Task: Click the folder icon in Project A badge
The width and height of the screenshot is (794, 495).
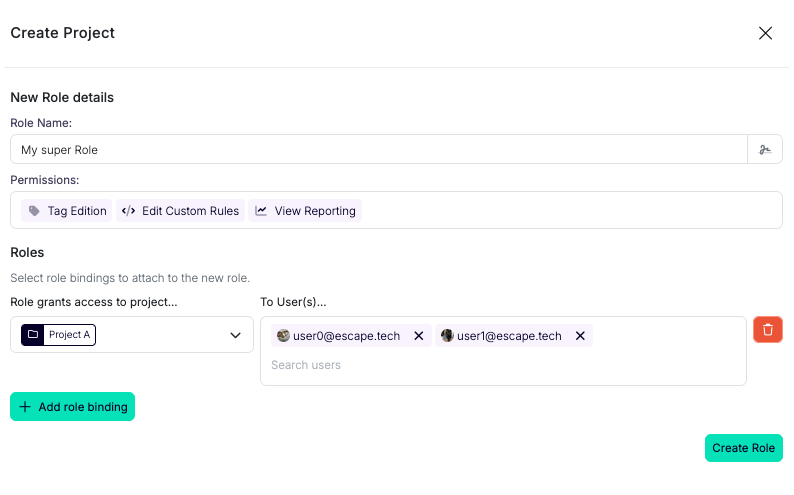Action: pyautogui.click(x=34, y=335)
